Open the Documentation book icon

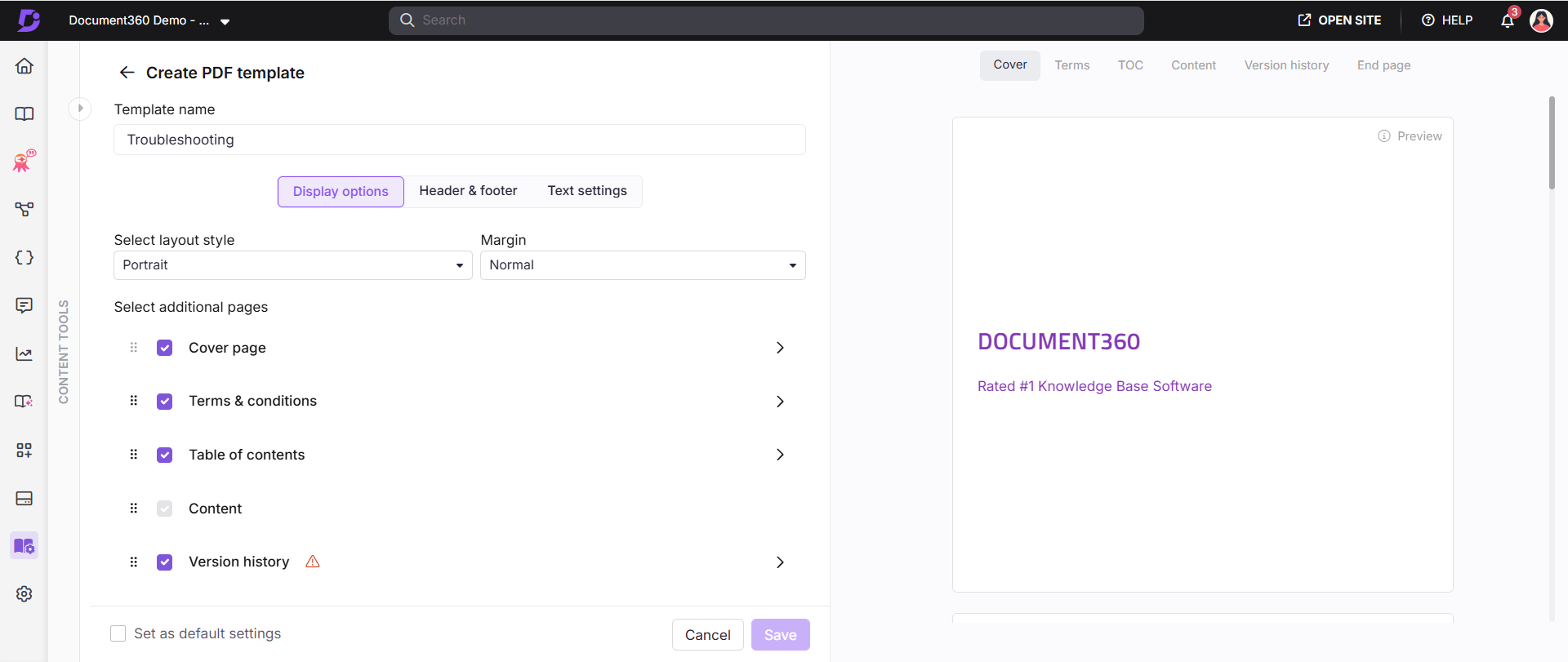pyautogui.click(x=24, y=114)
